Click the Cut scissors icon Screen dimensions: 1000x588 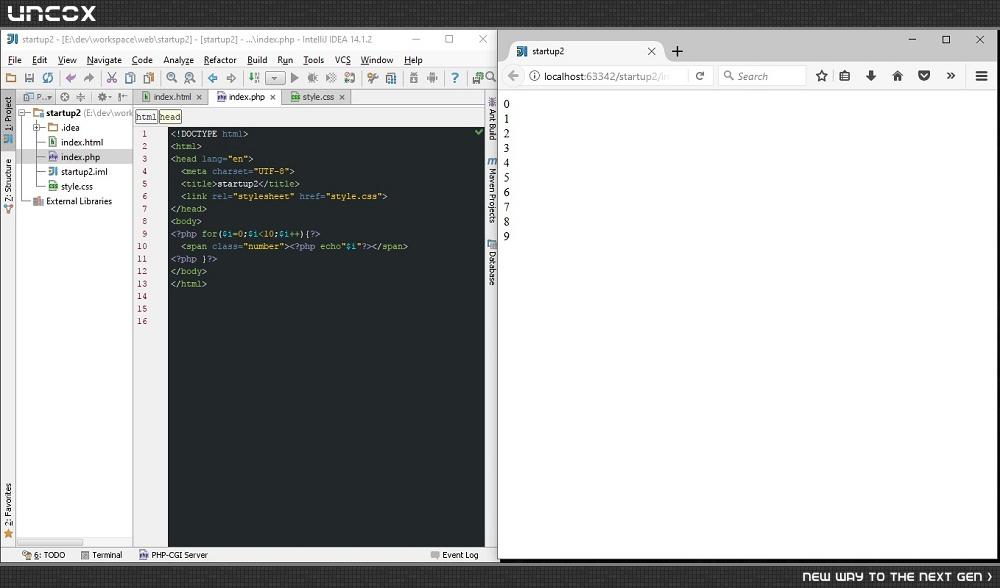(112, 78)
